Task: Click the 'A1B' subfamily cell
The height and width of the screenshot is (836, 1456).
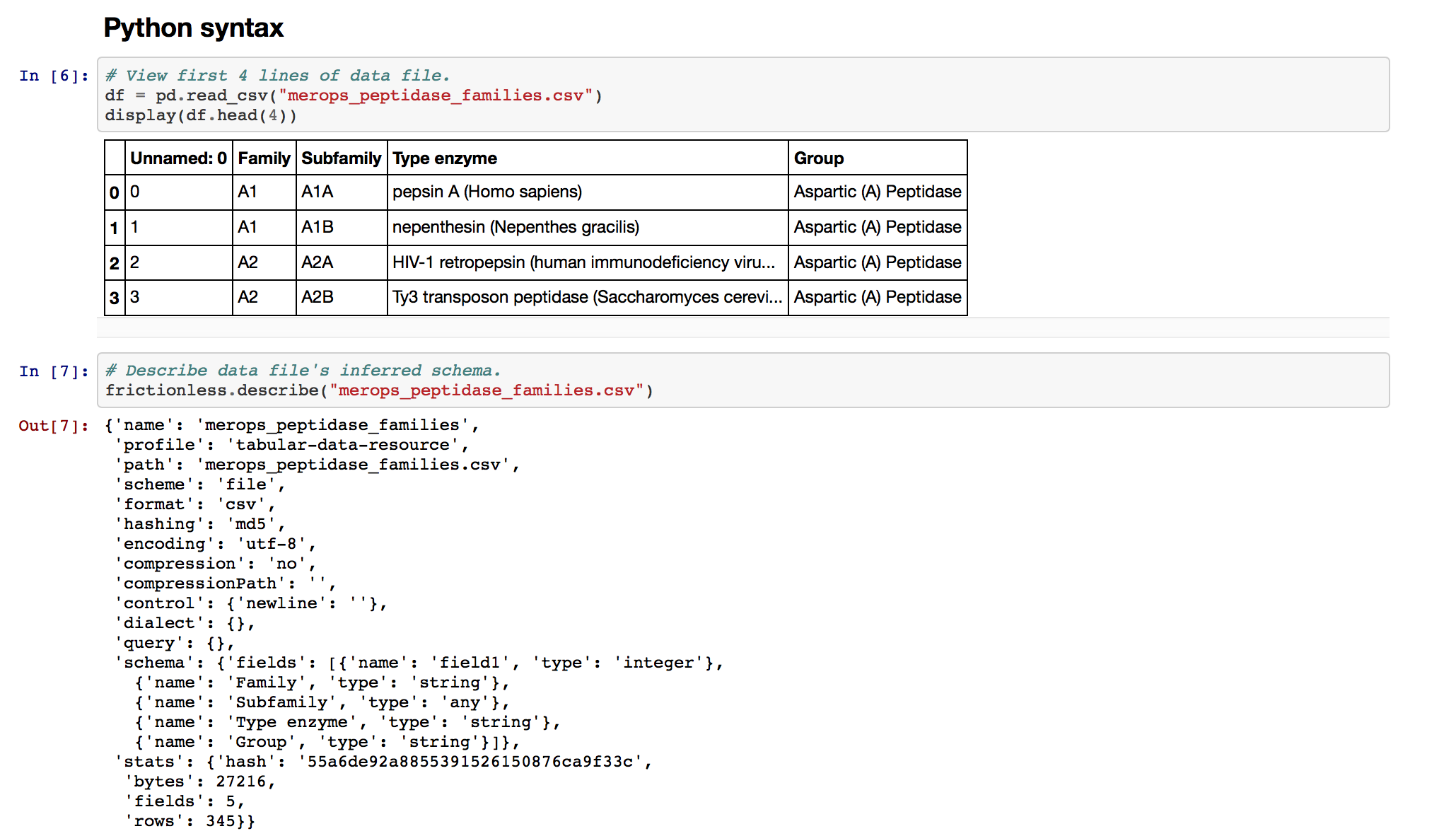Action: point(342,227)
